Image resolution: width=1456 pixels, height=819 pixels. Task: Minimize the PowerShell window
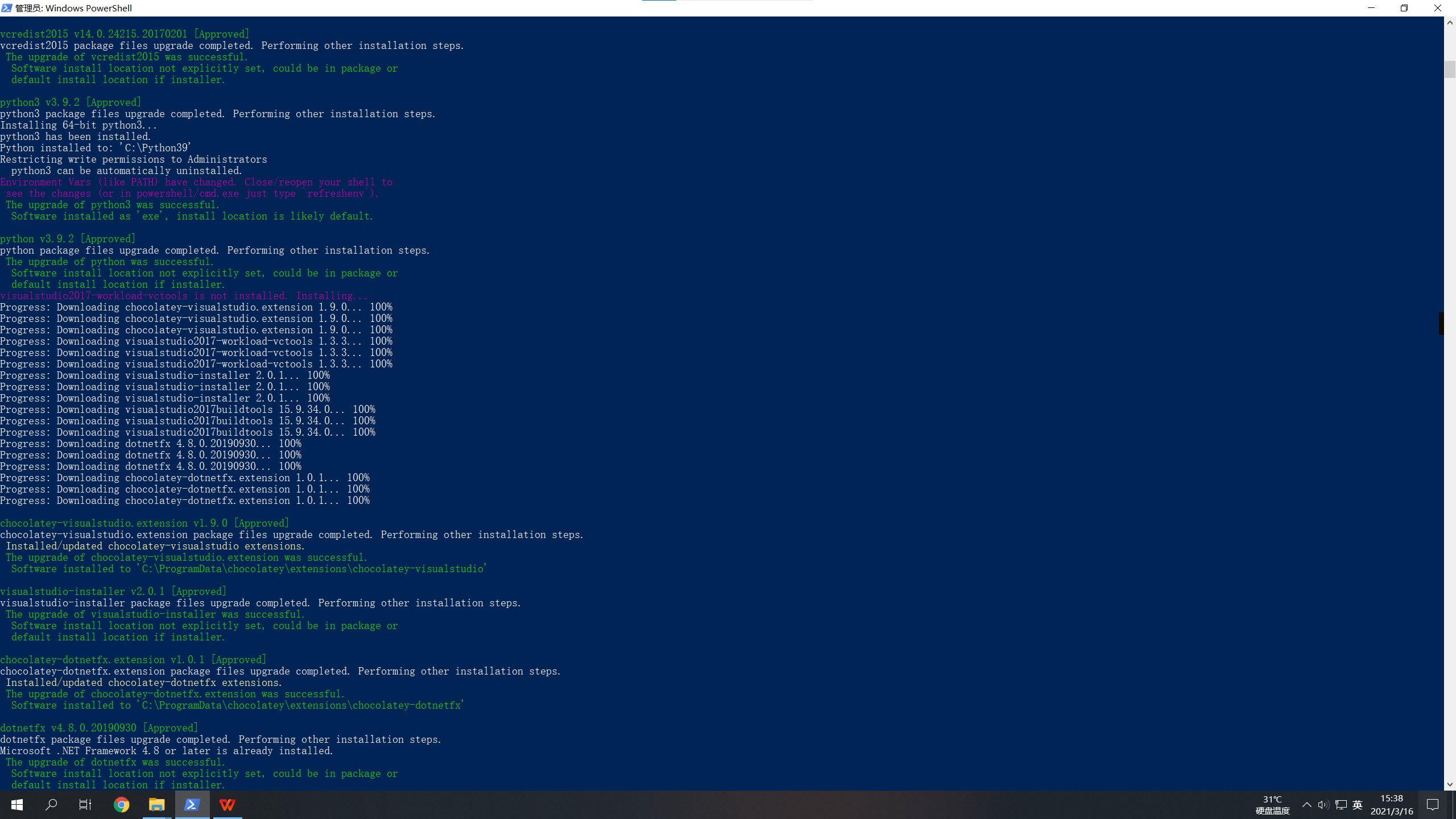pos(1371,8)
